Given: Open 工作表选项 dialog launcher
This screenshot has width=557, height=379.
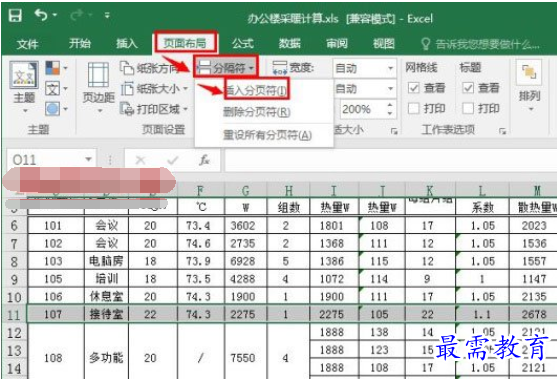Looking at the screenshot, I should click(502, 131).
